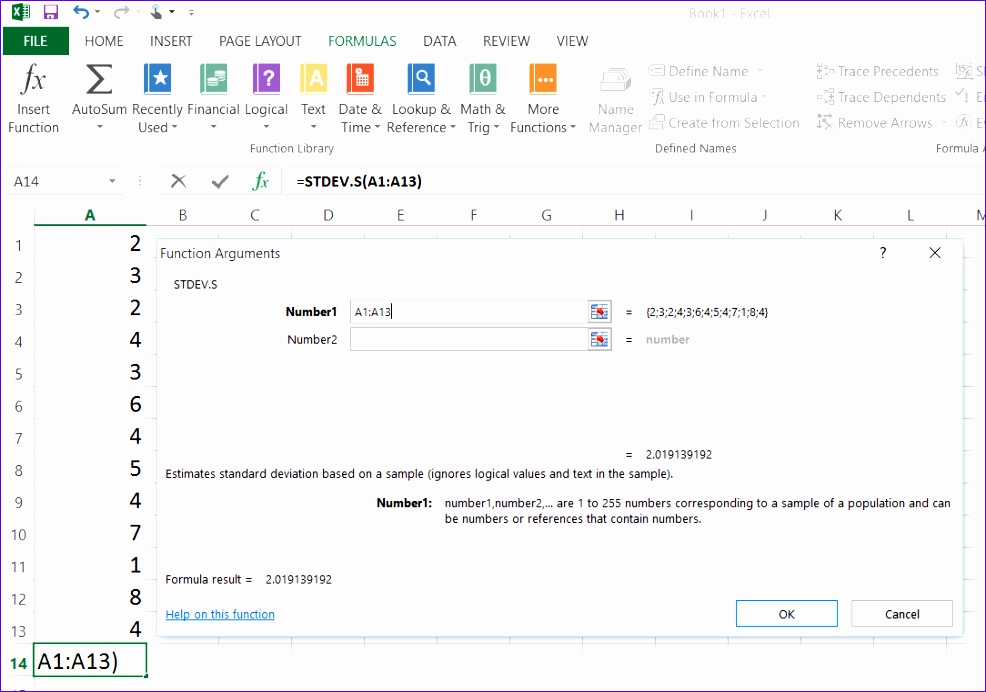Open the Insert Function dialog

click(33, 95)
